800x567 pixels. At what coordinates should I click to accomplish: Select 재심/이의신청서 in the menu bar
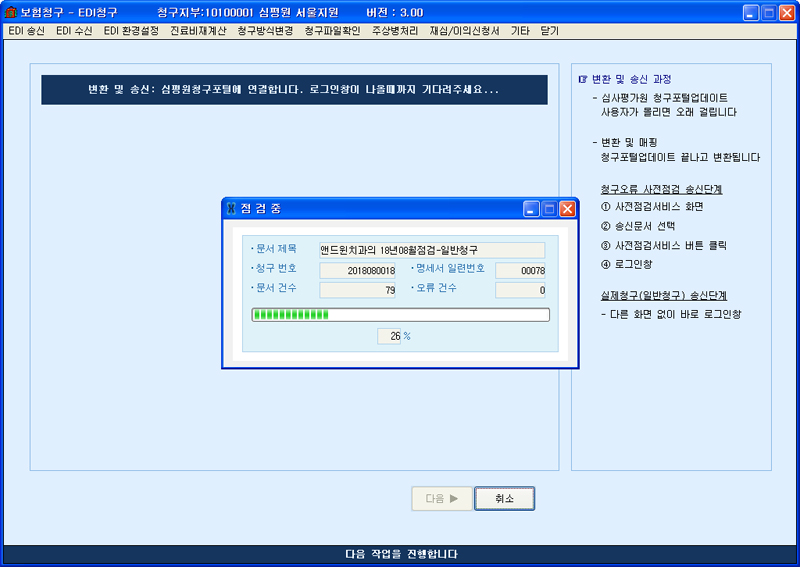click(x=464, y=31)
